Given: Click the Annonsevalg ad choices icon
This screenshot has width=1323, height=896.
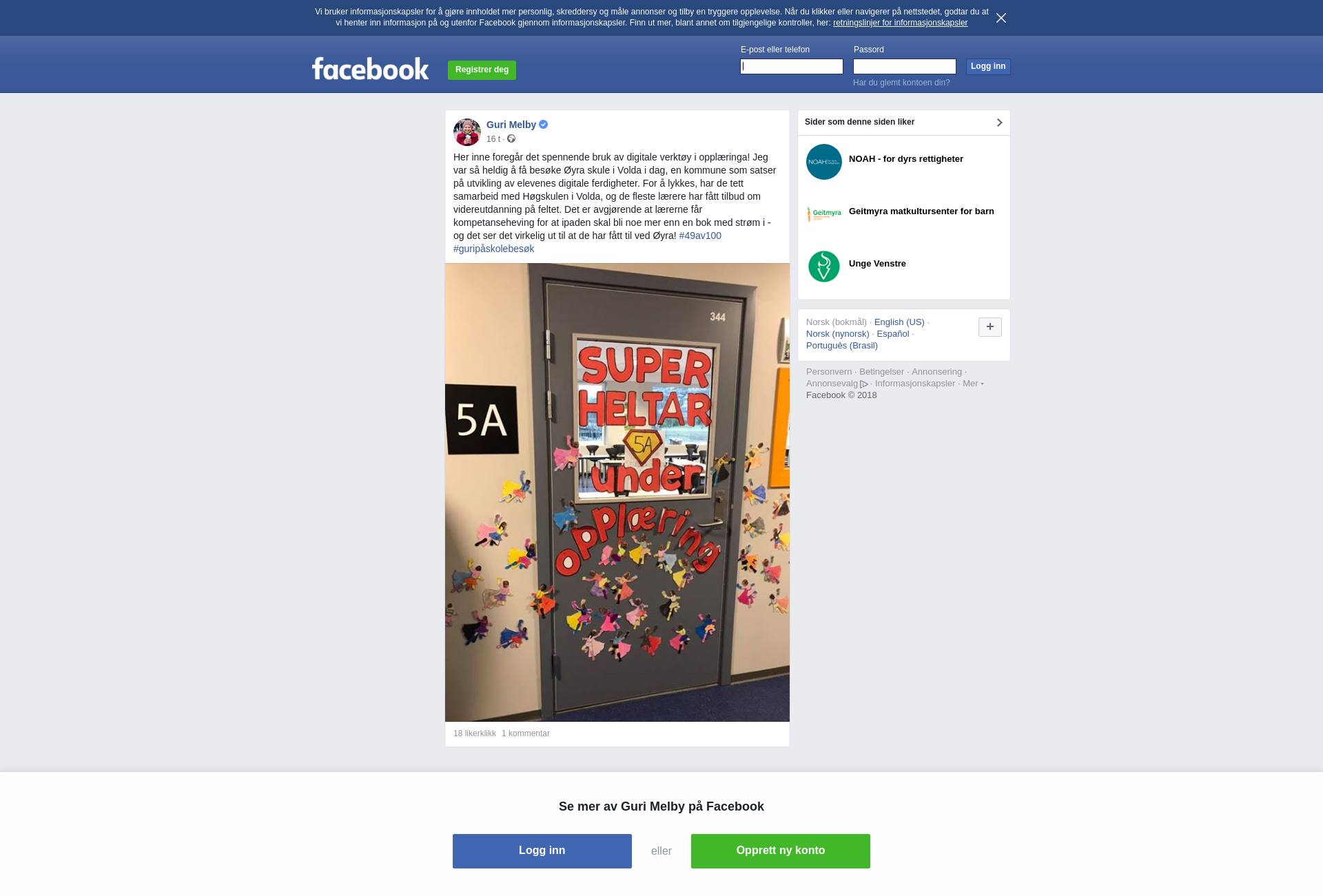Looking at the screenshot, I should pyautogui.click(x=864, y=384).
